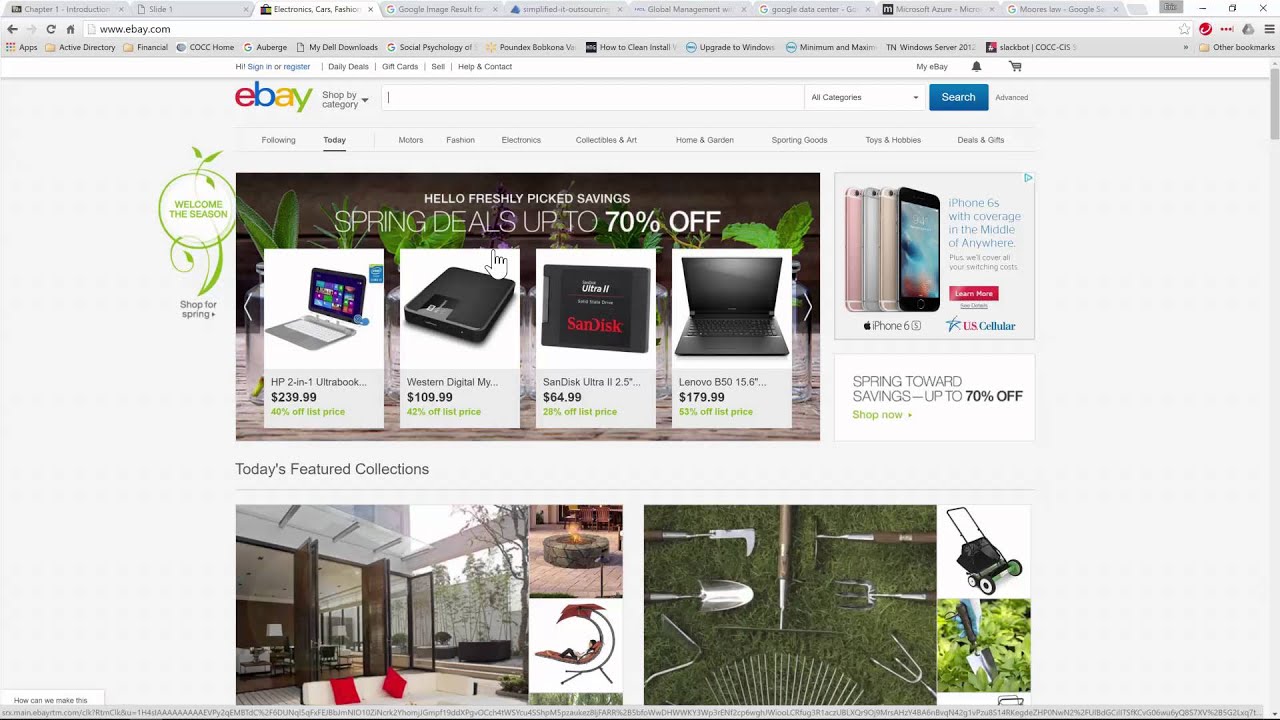
Task: Show next deals with right carousel arrow
Action: click(807, 309)
